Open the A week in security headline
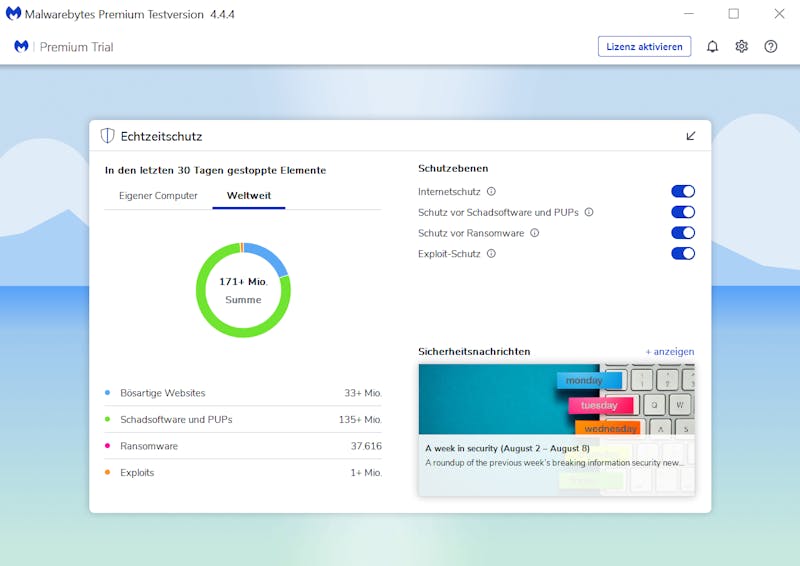The width and height of the screenshot is (800, 566). pos(507,448)
